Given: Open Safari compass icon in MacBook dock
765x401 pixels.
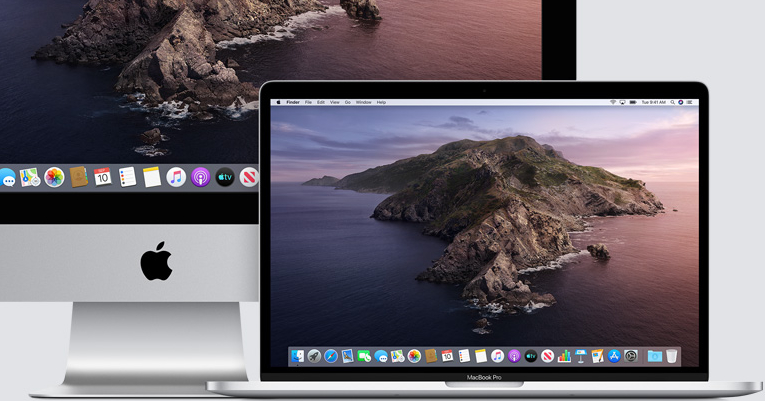Looking at the screenshot, I should 331,356.
